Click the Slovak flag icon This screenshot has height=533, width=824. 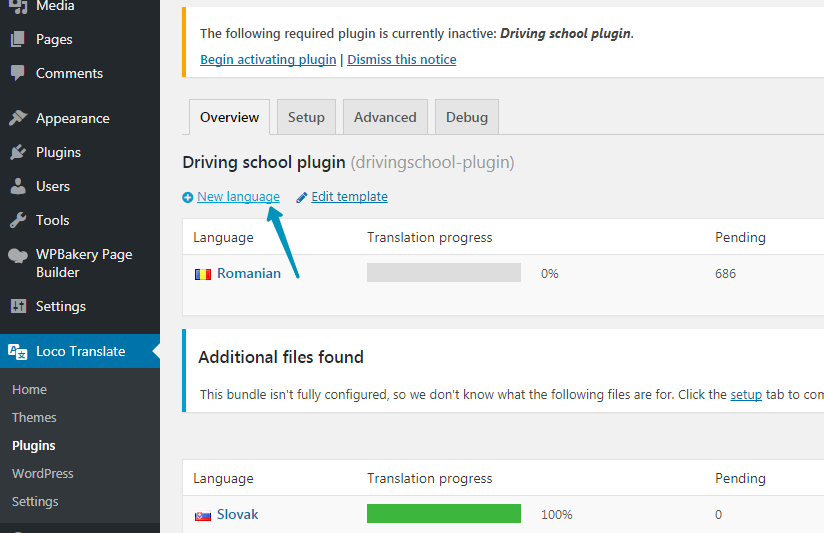[x=203, y=515]
